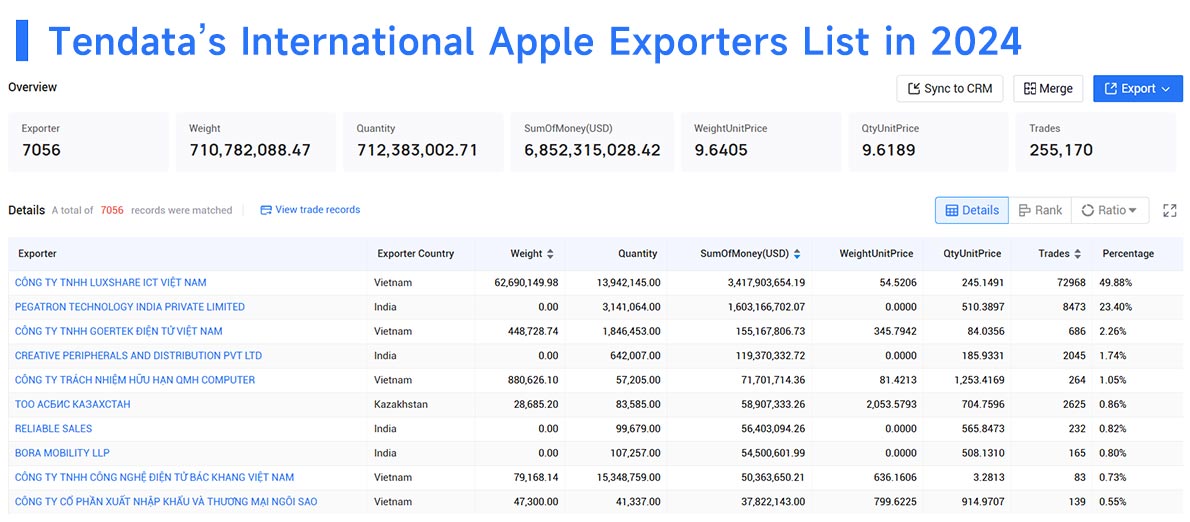
Task: Open CREATIVE PERIPHERALS AND DISTRIBUTION PVT LTD
Action: [x=138, y=355]
